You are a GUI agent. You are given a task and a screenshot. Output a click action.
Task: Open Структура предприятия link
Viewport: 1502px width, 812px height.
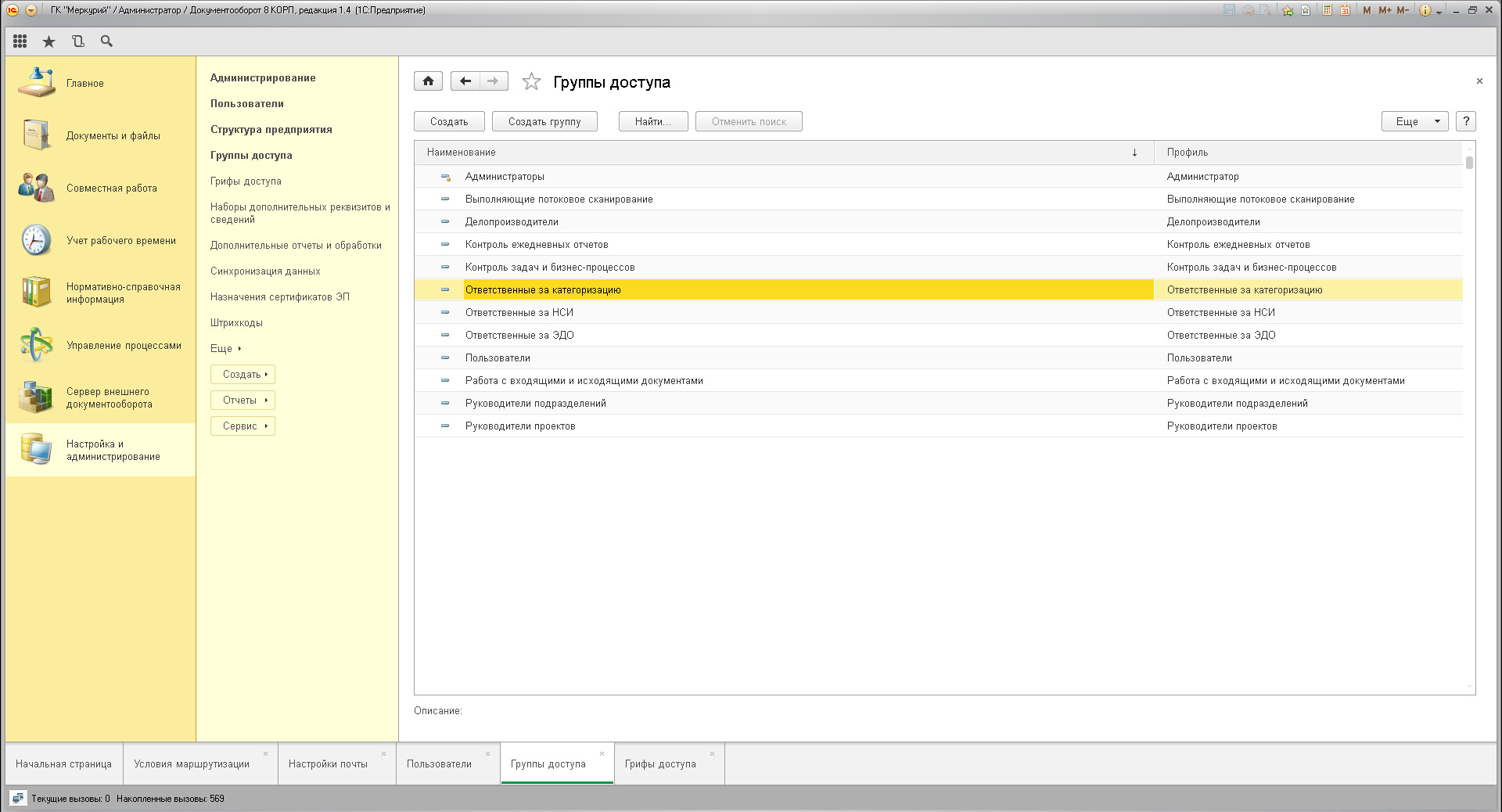pos(271,129)
